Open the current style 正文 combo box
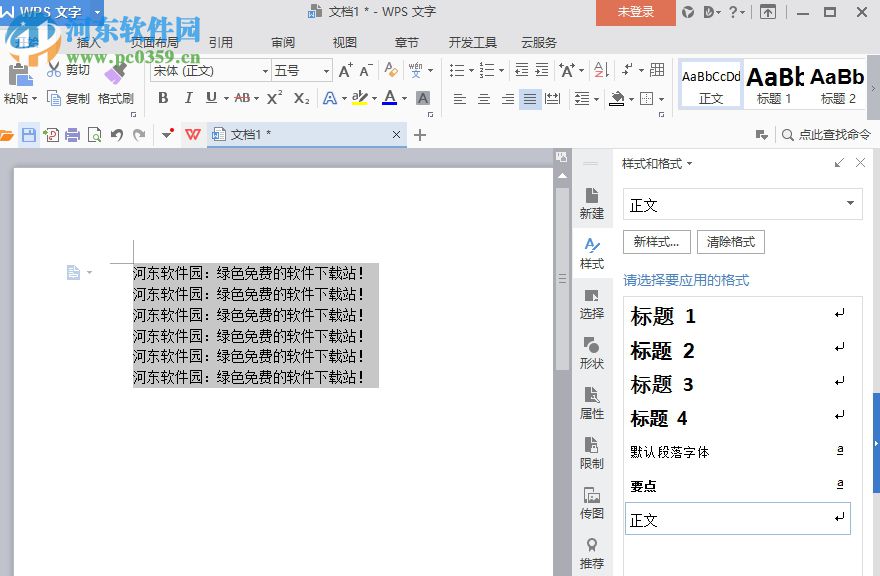The height and width of the screenshot is (576, 880). pyautogui.click(x=742, y=204)
